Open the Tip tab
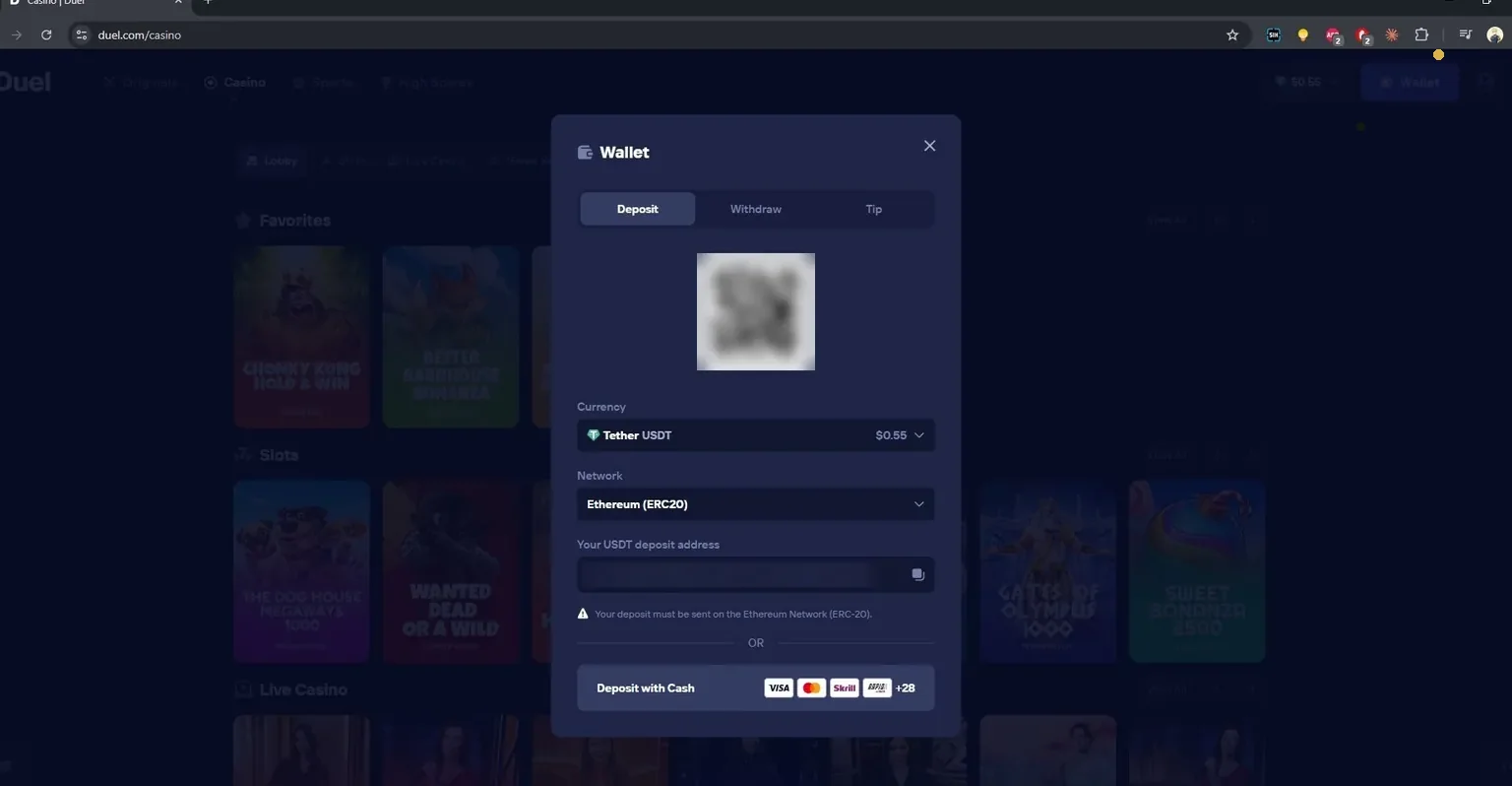 coord(874,209)
